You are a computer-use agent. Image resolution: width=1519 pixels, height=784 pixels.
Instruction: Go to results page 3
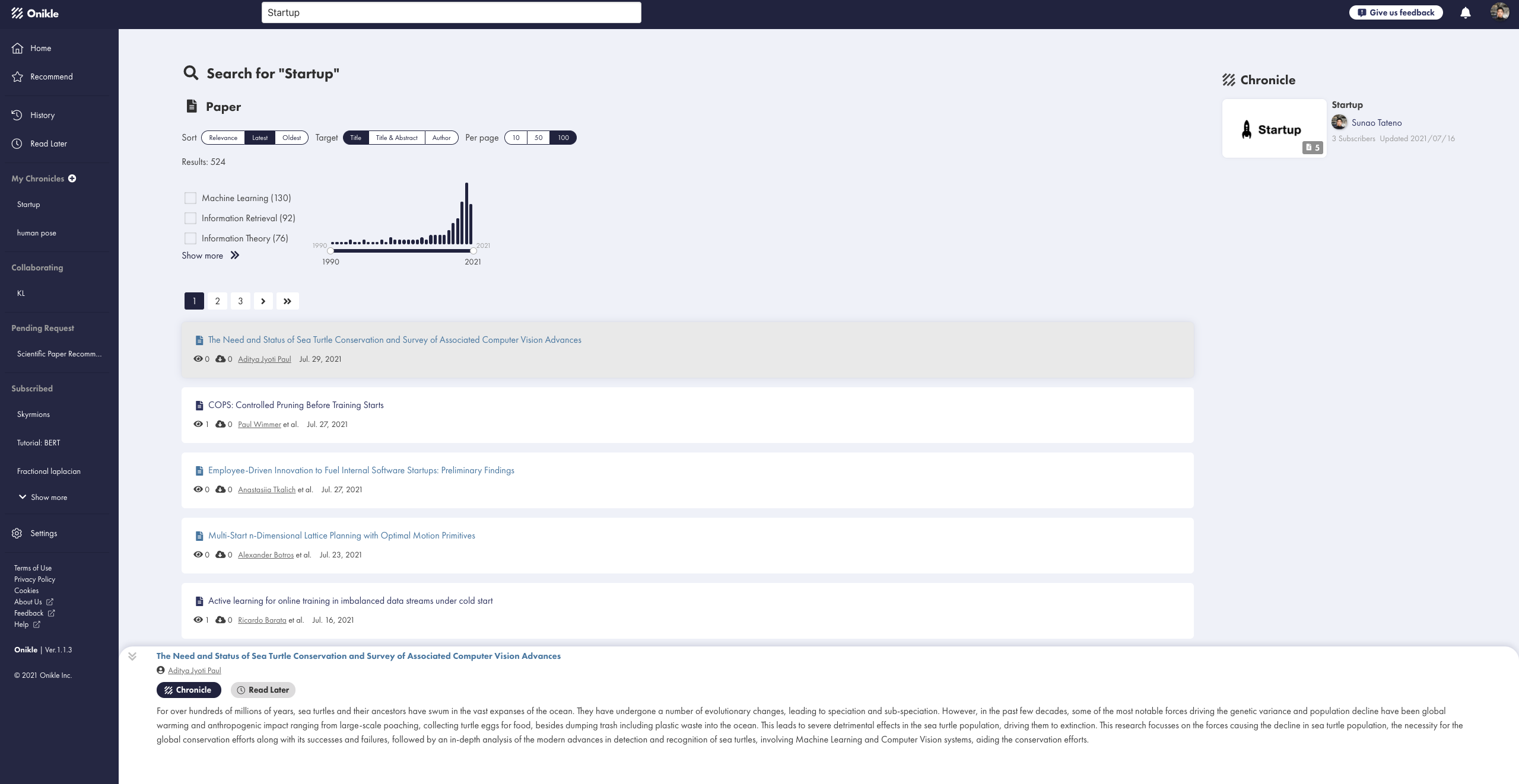pos(240,301)
